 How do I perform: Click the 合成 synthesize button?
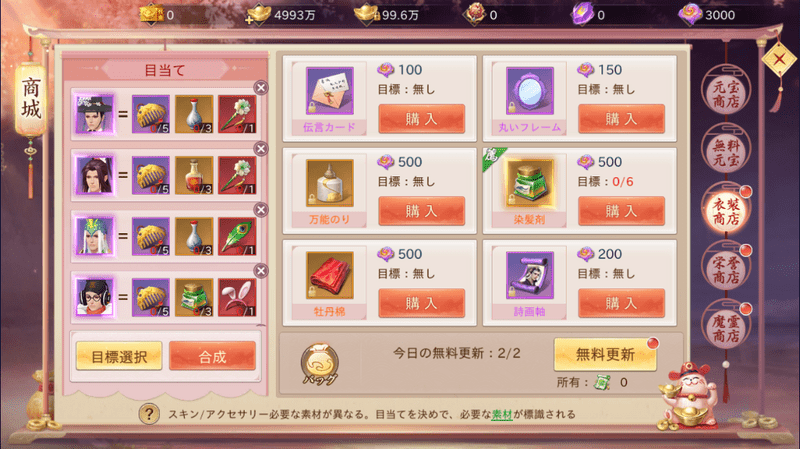pos(212,356)
